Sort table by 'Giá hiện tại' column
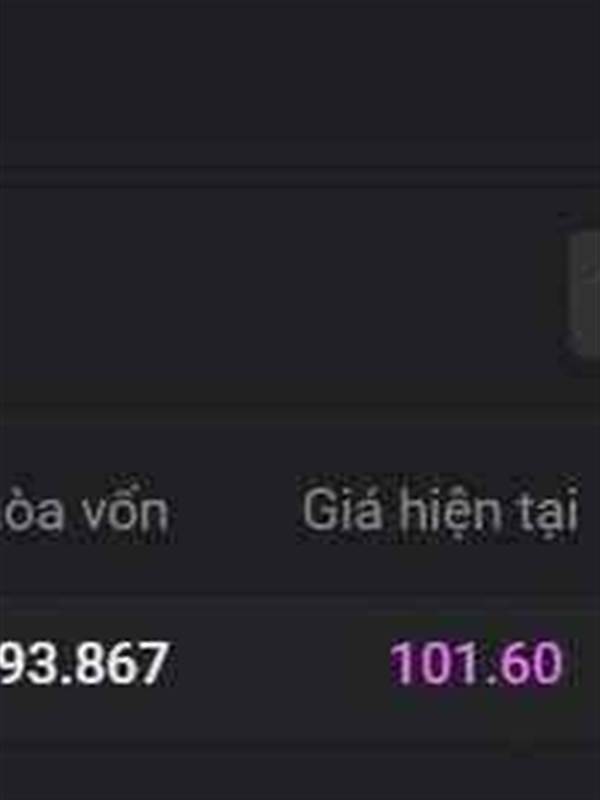 440,509
